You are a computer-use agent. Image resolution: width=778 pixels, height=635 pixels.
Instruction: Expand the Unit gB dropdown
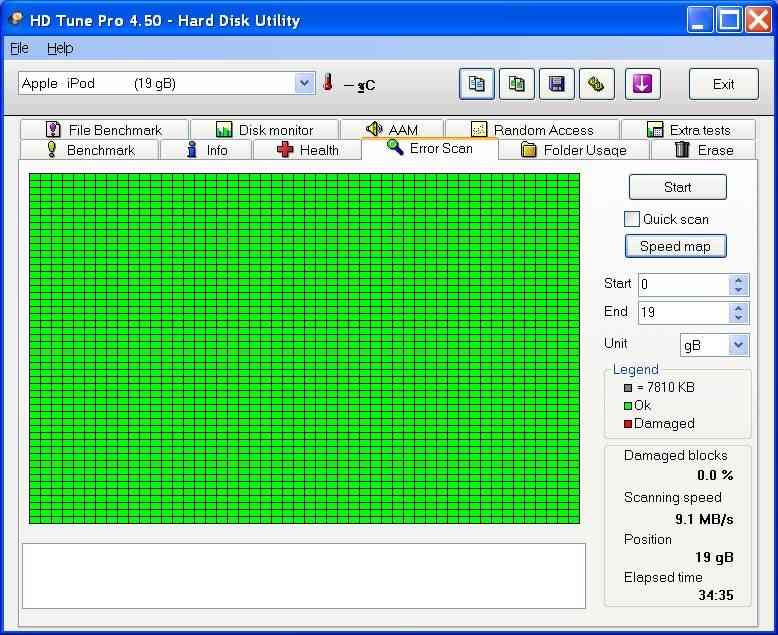(x=738, y=345)
